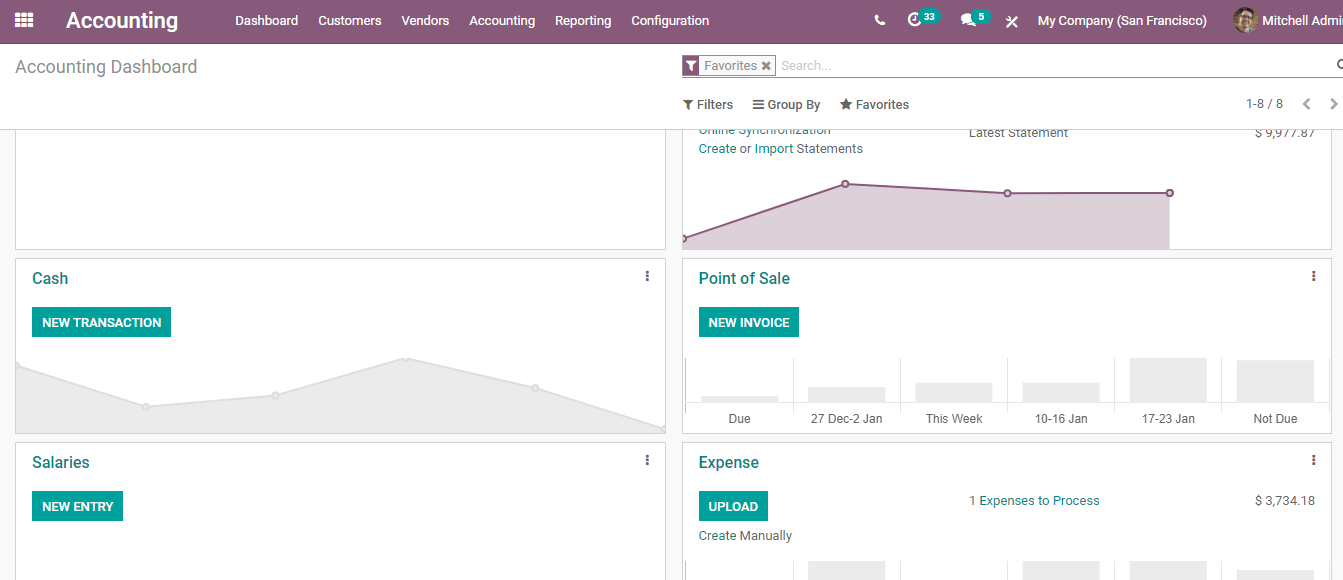This screenshot has width=1343, height=580.
Task: Expand the Group By dropdown
Action: 787,104
